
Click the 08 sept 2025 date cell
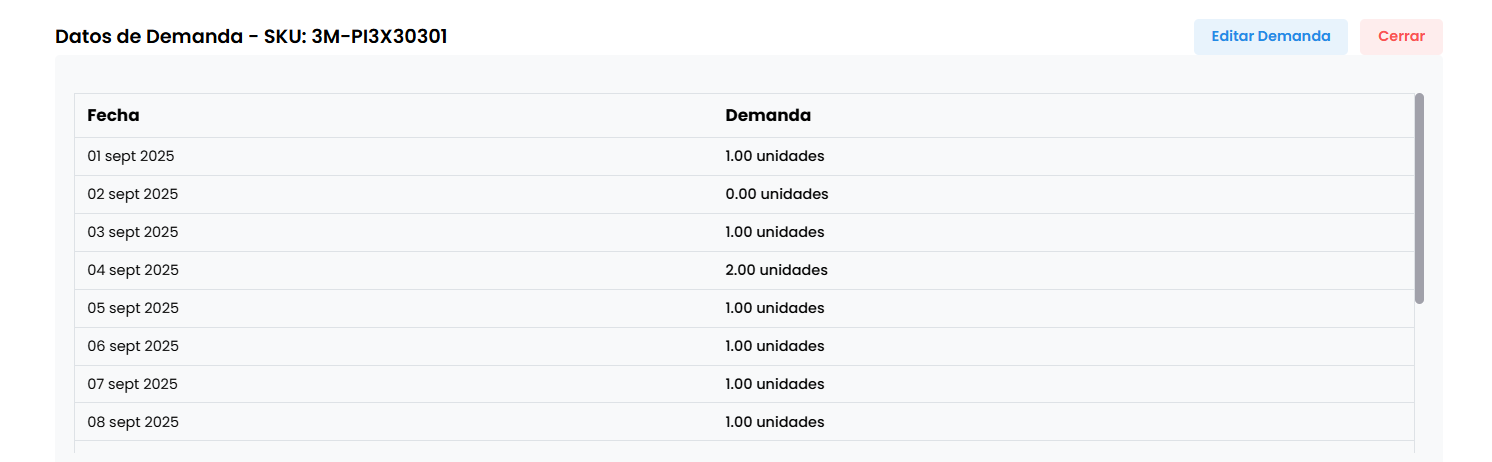pyautogui.click(x=133, y=423)
